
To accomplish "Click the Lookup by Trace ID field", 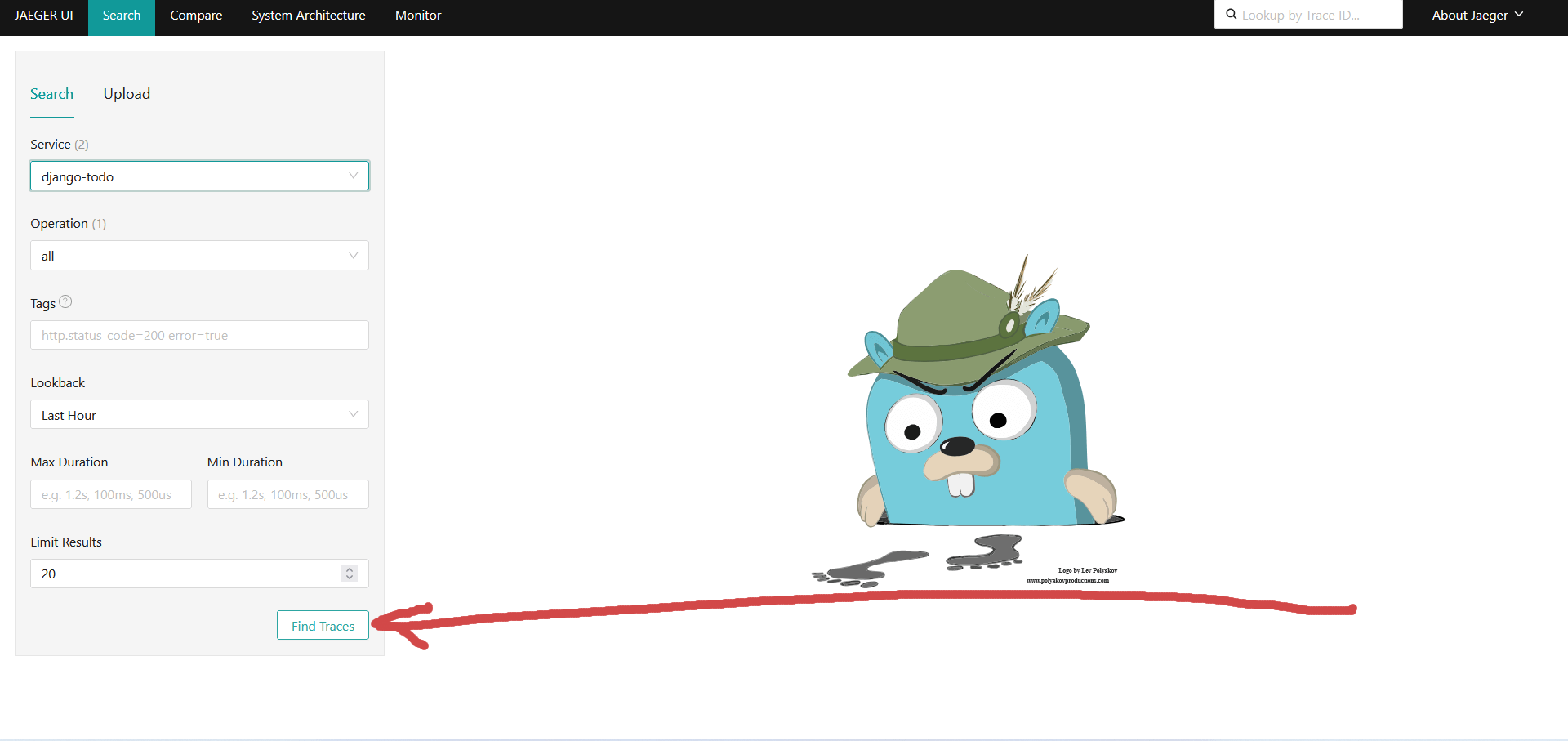I will pyautogui.click(x=1308, y=15).
